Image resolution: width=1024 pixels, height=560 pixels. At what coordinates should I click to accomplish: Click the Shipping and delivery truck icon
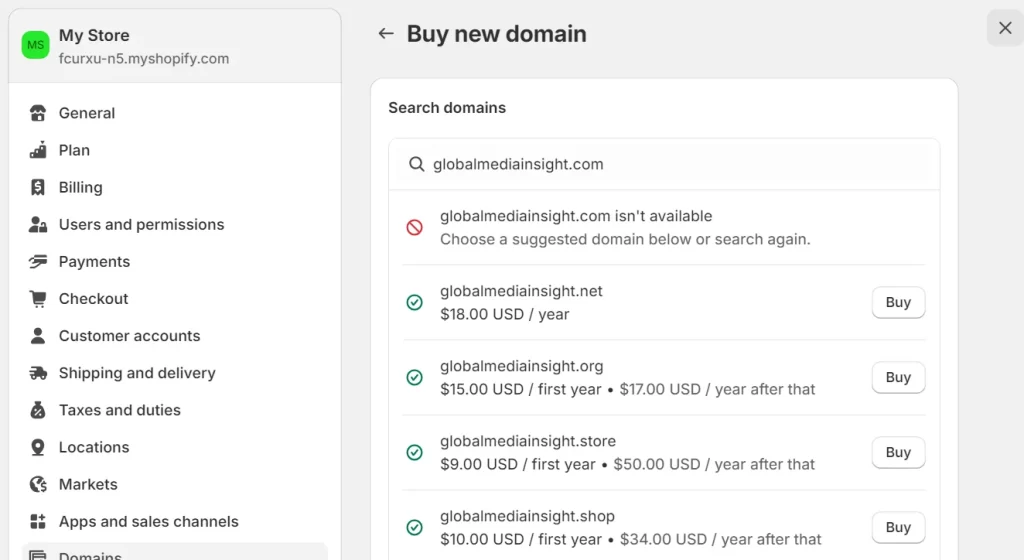[38, 373]
